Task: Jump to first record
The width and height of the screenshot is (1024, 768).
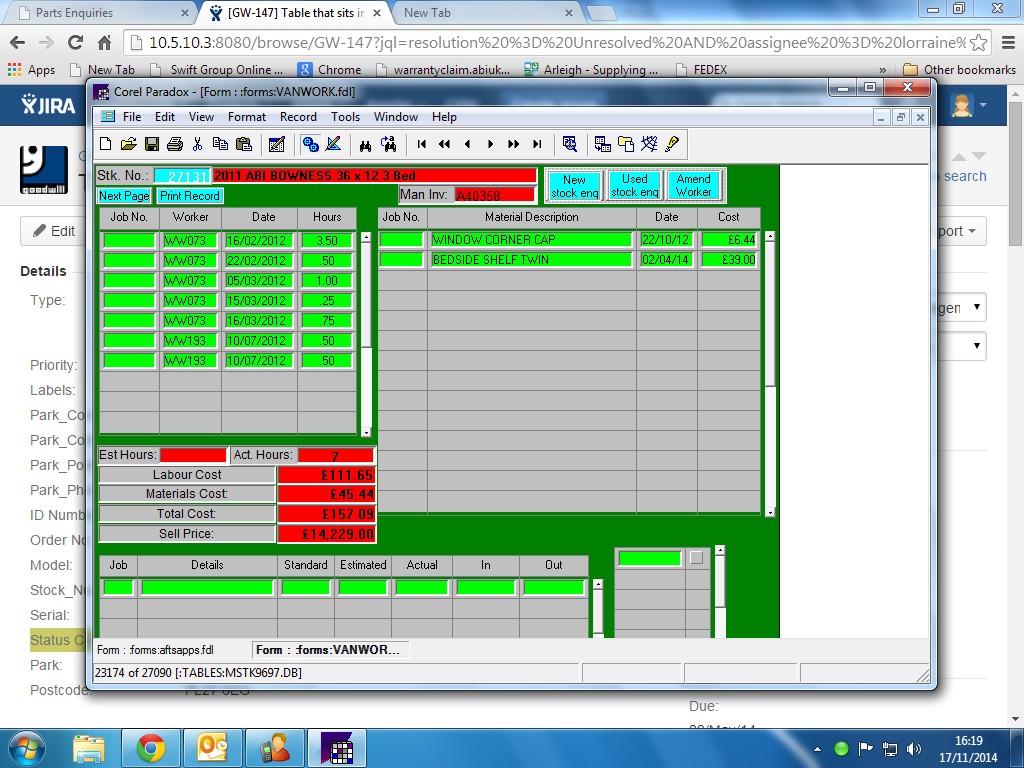Action: pyautogui.click(x=421, y=144)
